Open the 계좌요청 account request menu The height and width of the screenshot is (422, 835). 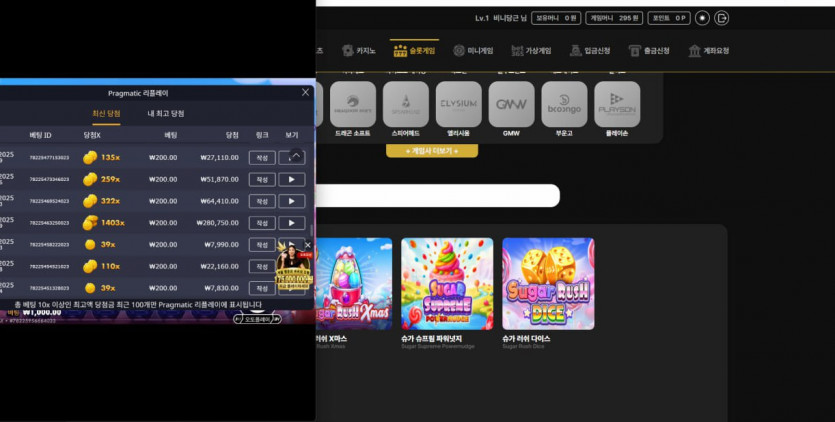(x=708, y=51)
